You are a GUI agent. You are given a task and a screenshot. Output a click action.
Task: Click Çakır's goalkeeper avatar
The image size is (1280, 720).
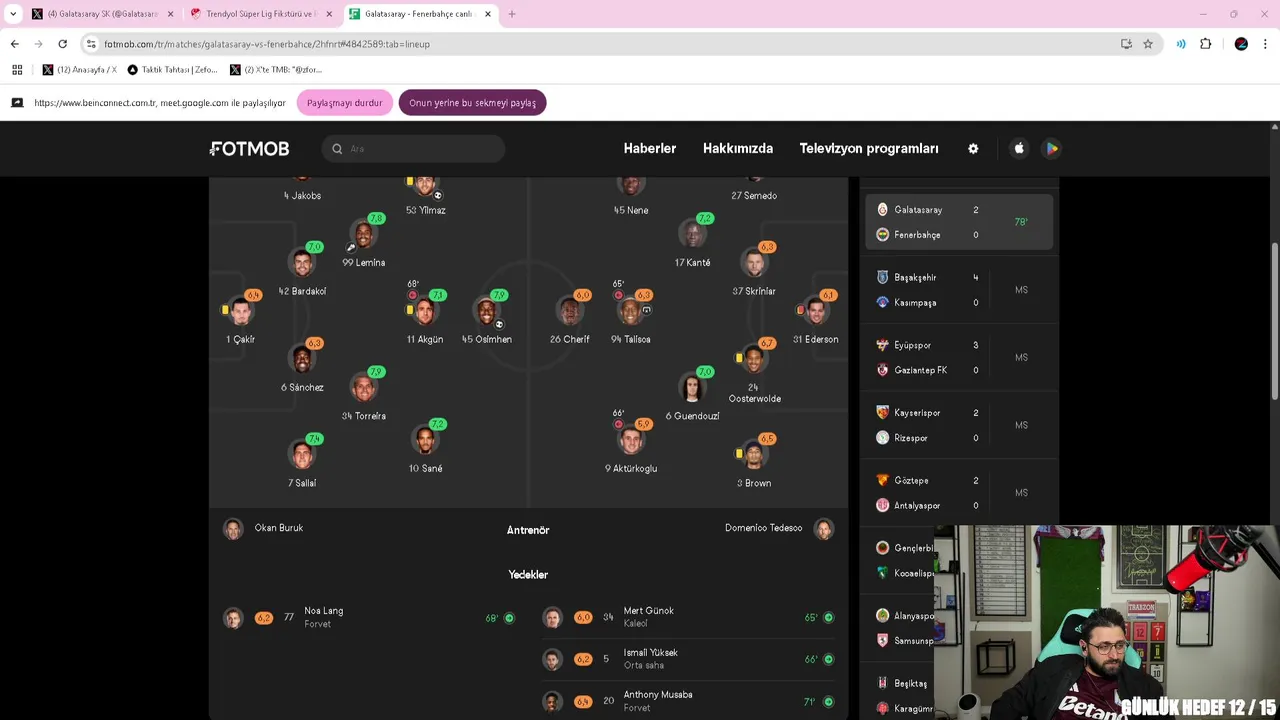coord(240,311)
